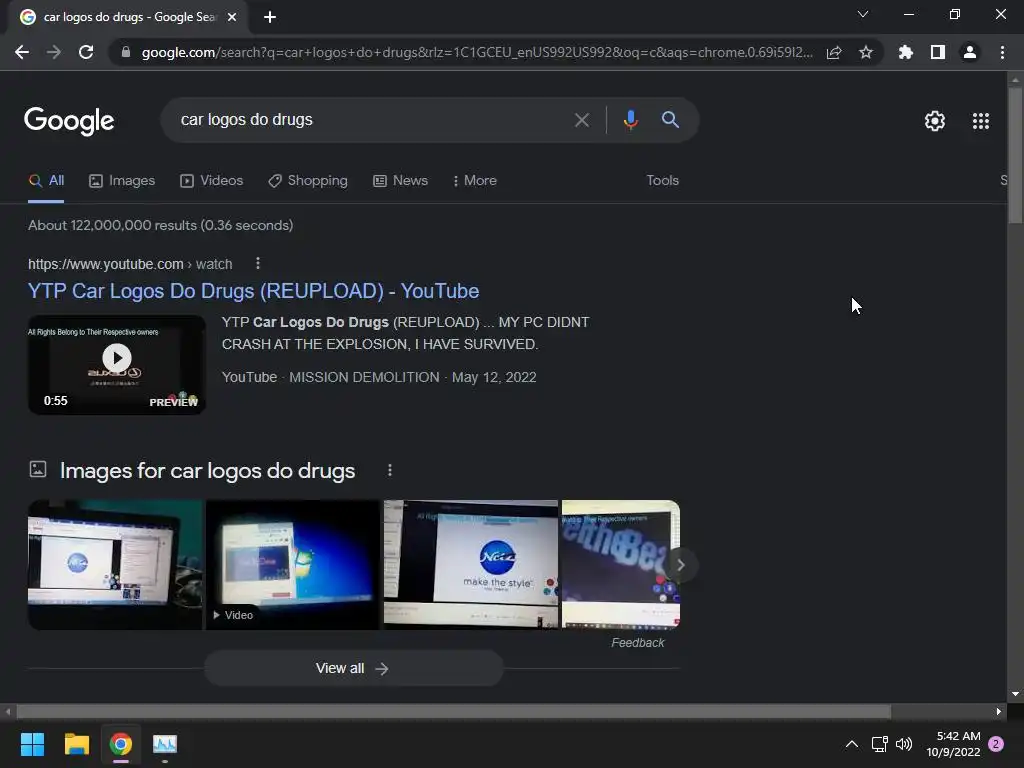Image resolution: width=1024 pixels, height=768 pixels.
Task: Open the clock and date panel
Action: [953, 744]
